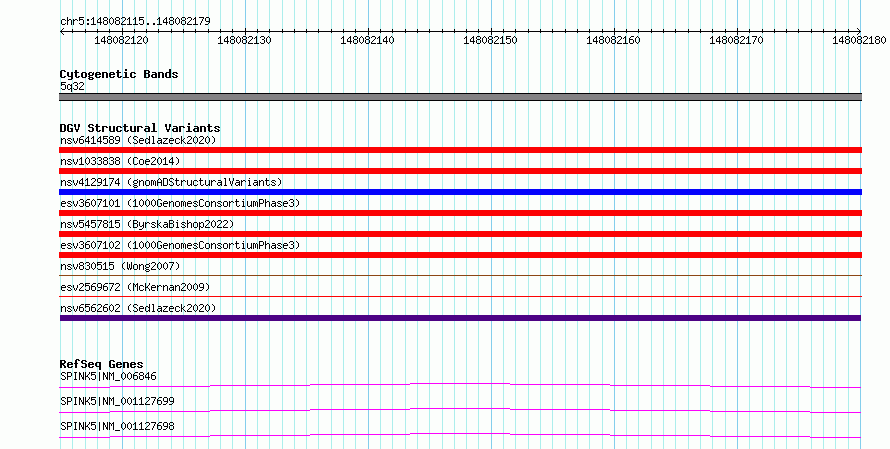This screenshot has width=890, height=449.
Task: Open SPINK5|NM_001127699 transcript label
Action: pyautogui.click(x=117, y=401)
